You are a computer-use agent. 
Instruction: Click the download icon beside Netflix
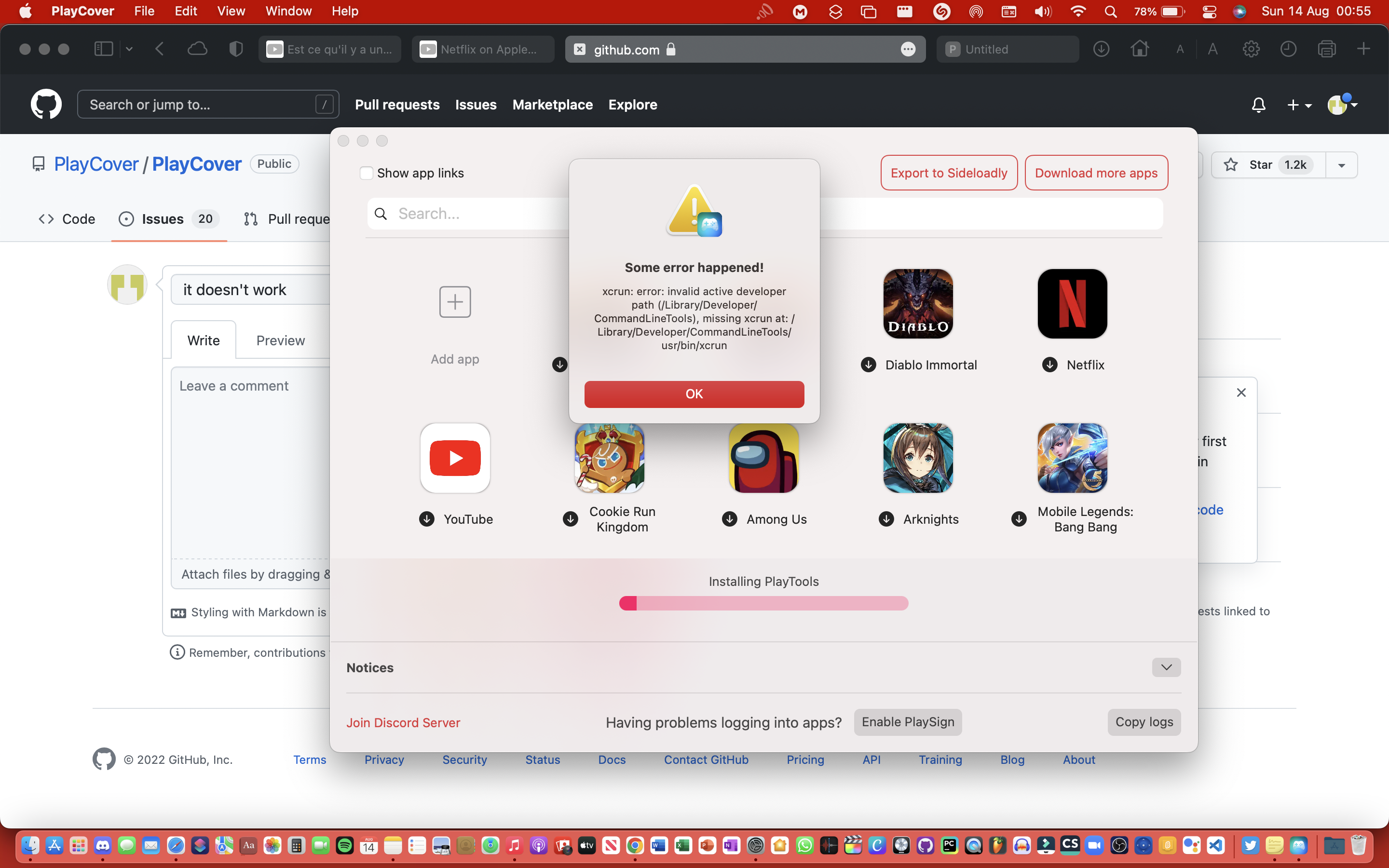1050,365
